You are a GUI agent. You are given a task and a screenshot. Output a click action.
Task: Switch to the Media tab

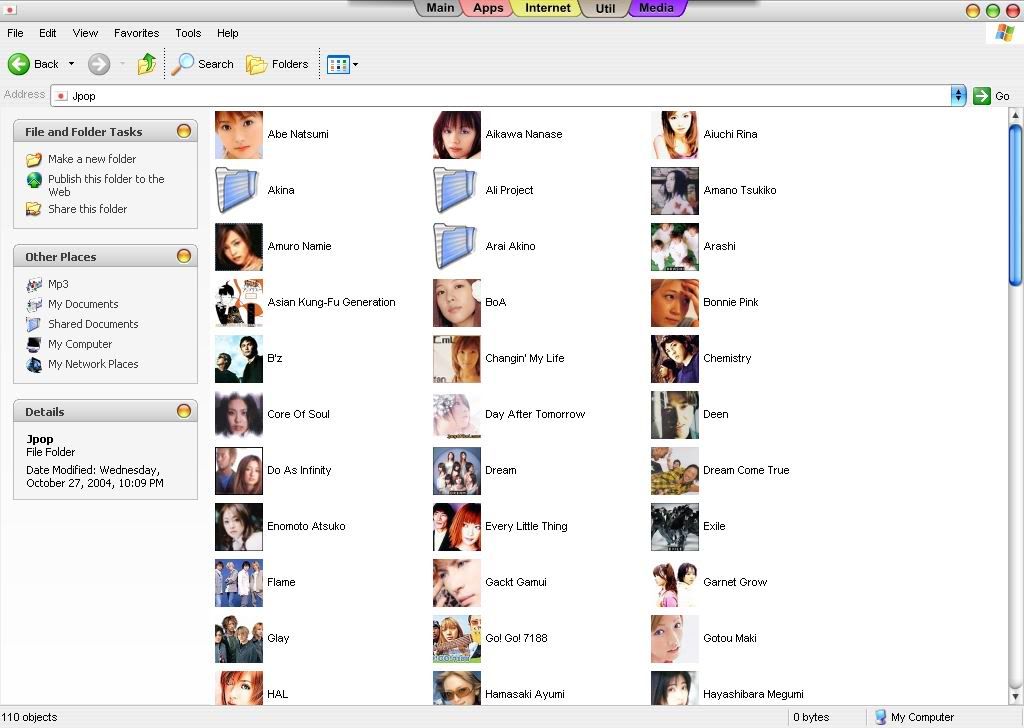point(656,8)
